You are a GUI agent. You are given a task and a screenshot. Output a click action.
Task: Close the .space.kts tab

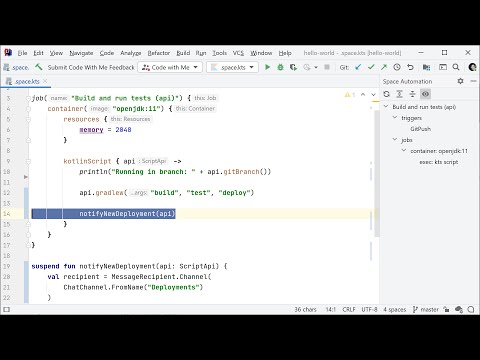(x=45, y=81)
